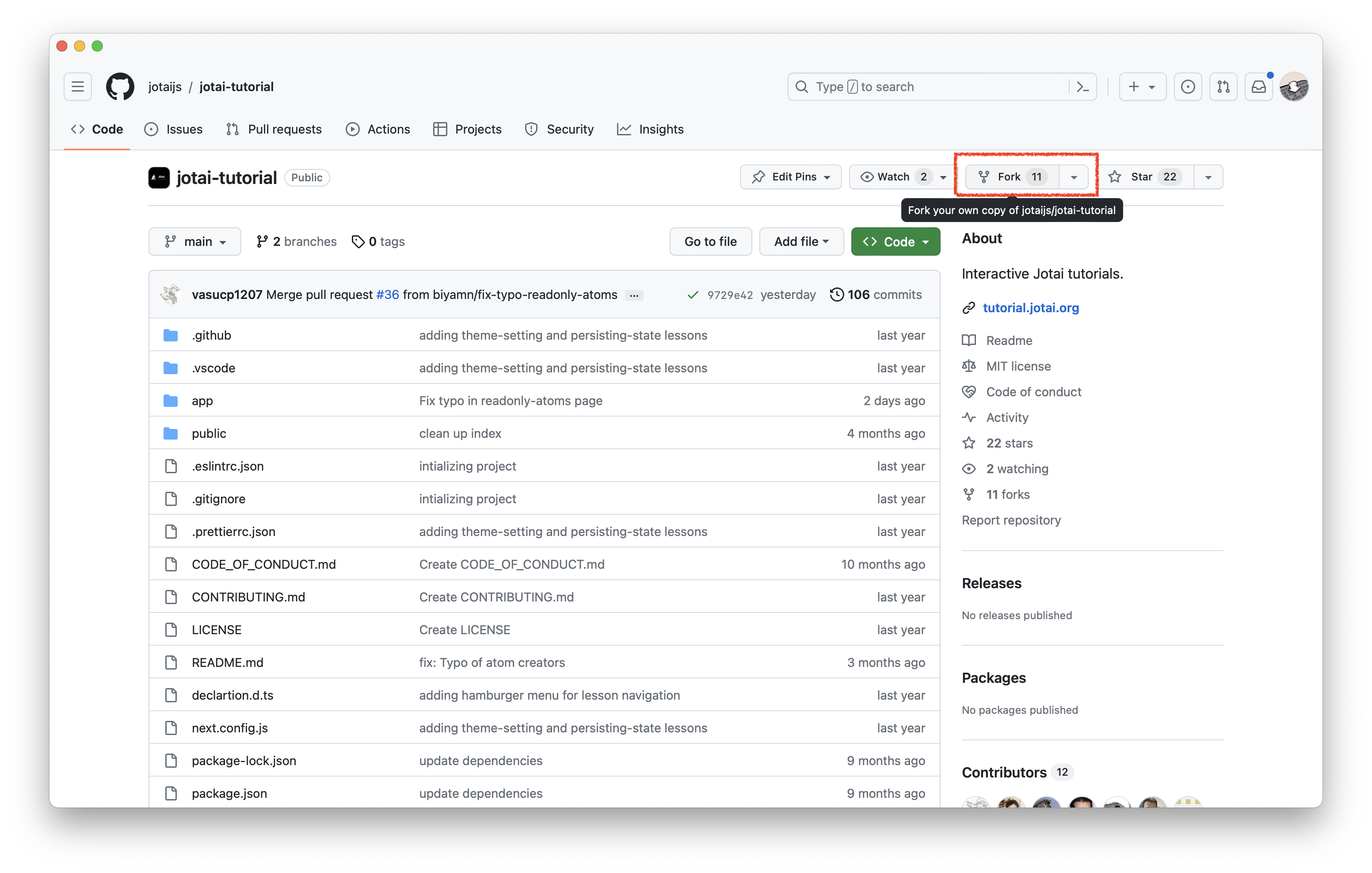The width and height of the screenshot is (1372, 873).
Task: View the 2 branches list
Action: 296,242
